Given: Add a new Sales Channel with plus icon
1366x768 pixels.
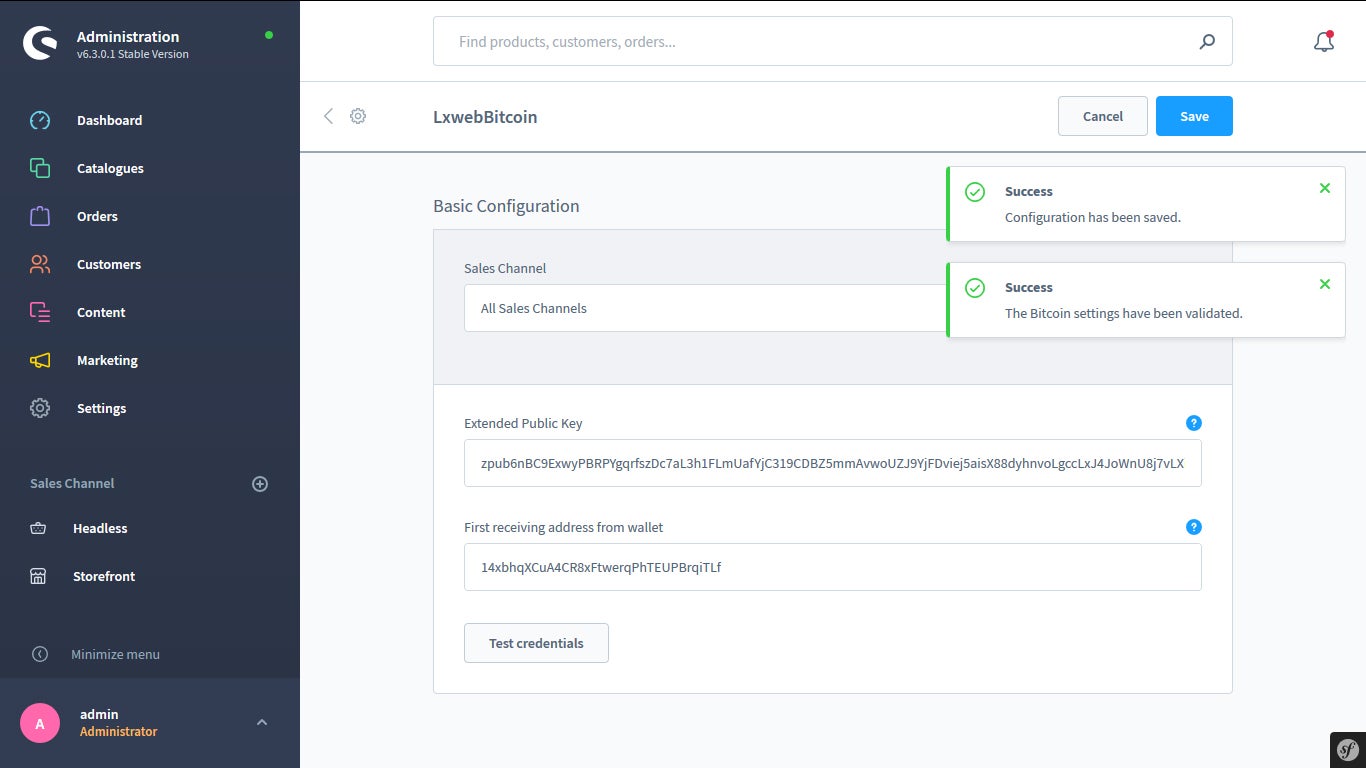Looking at the screenshot, I should pos(260,484).
